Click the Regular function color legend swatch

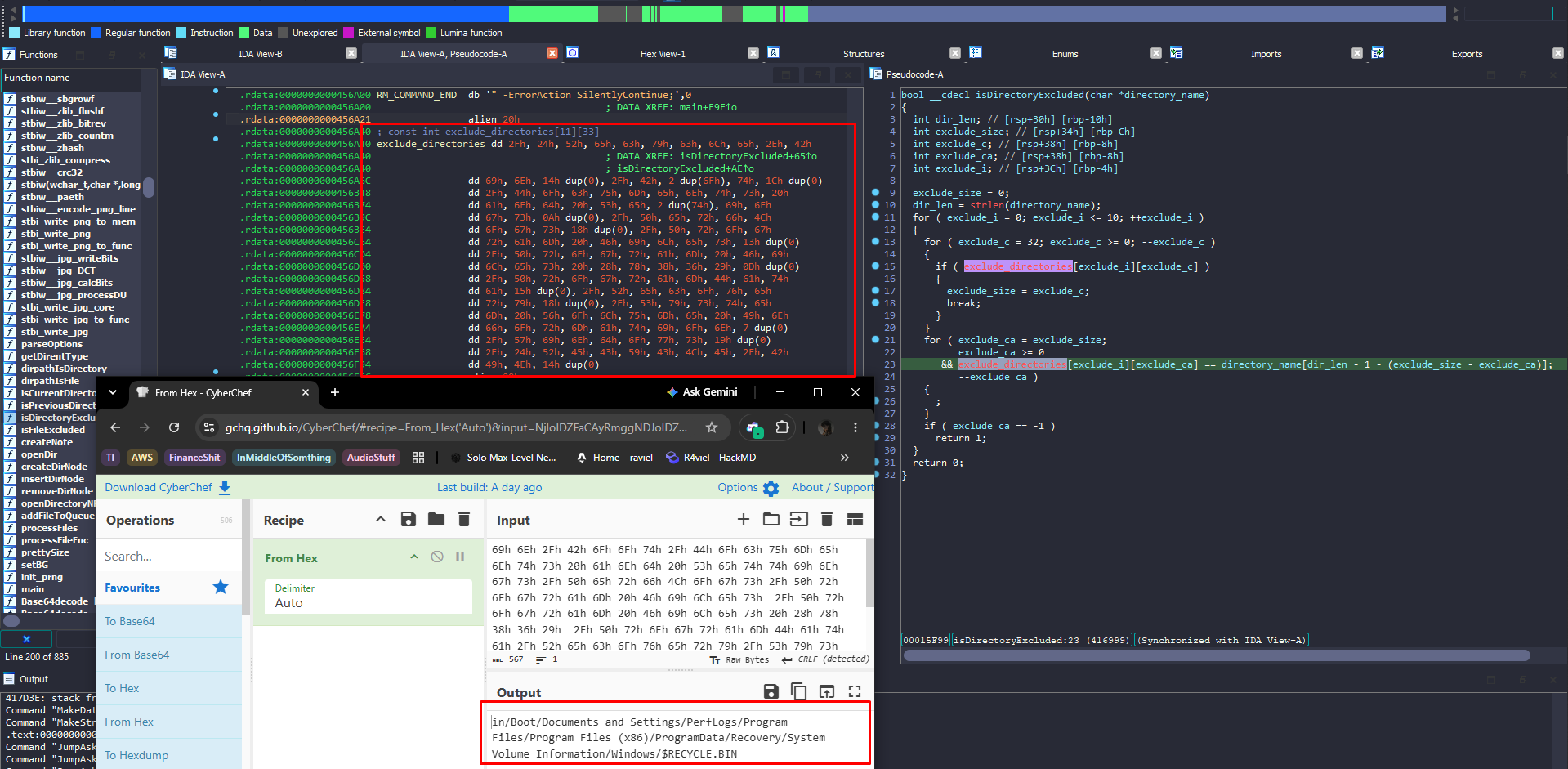point(96,33)
